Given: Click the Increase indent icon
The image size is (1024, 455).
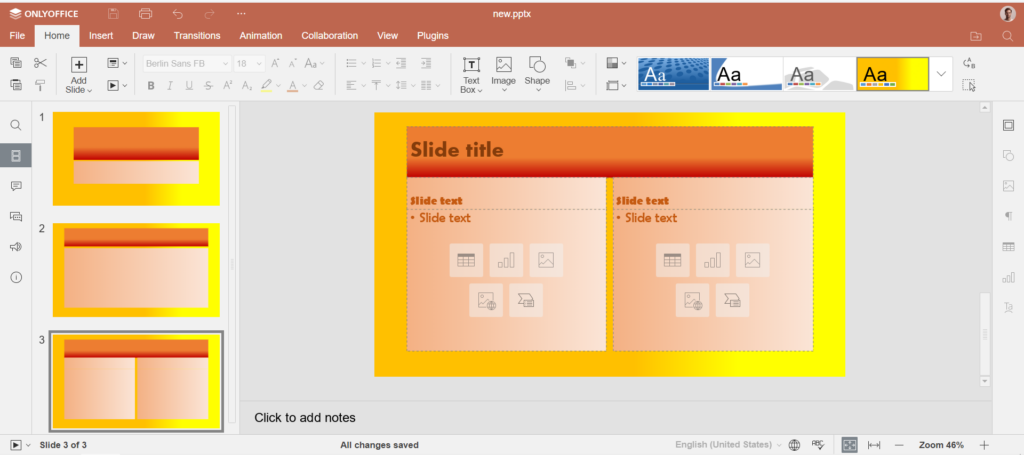Looking at the screenshot, I should pyautogui.click(x=426, y=63).
